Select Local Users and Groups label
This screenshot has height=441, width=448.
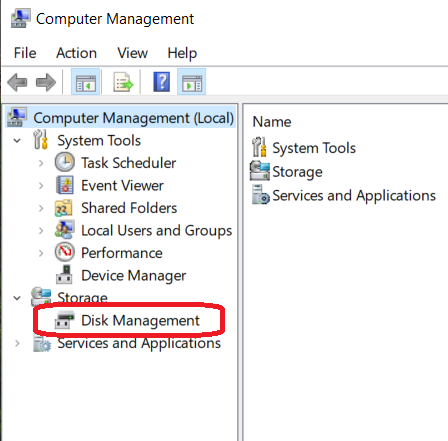[157, 231]
